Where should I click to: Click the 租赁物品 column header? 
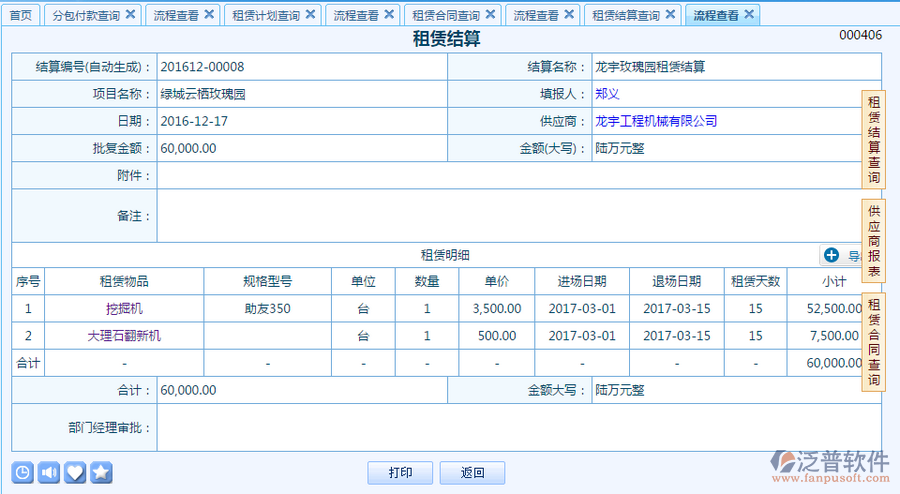pos(124,282)
